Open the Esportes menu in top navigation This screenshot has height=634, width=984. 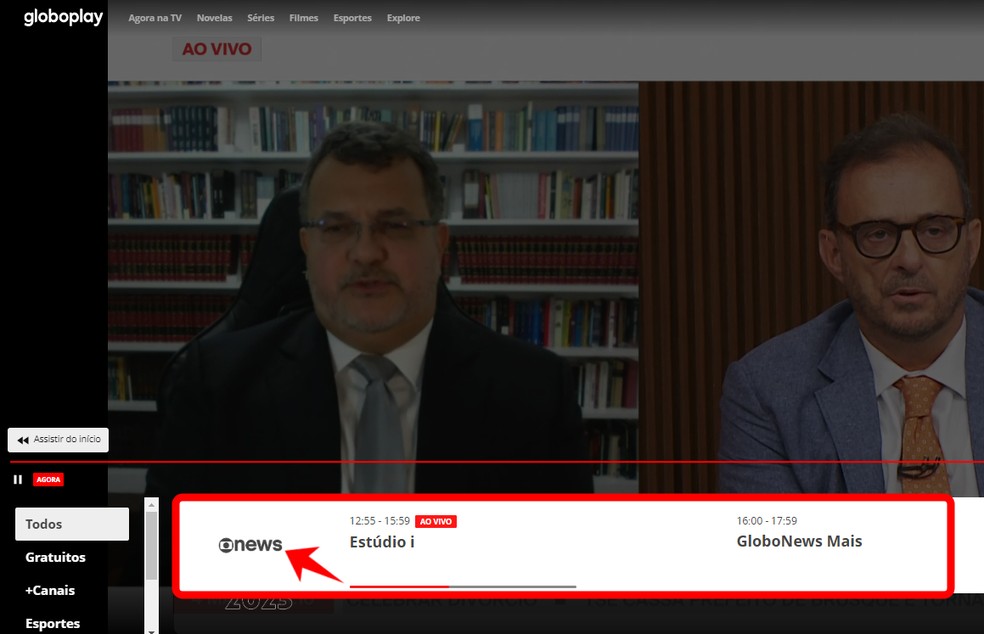coord(353,18)
